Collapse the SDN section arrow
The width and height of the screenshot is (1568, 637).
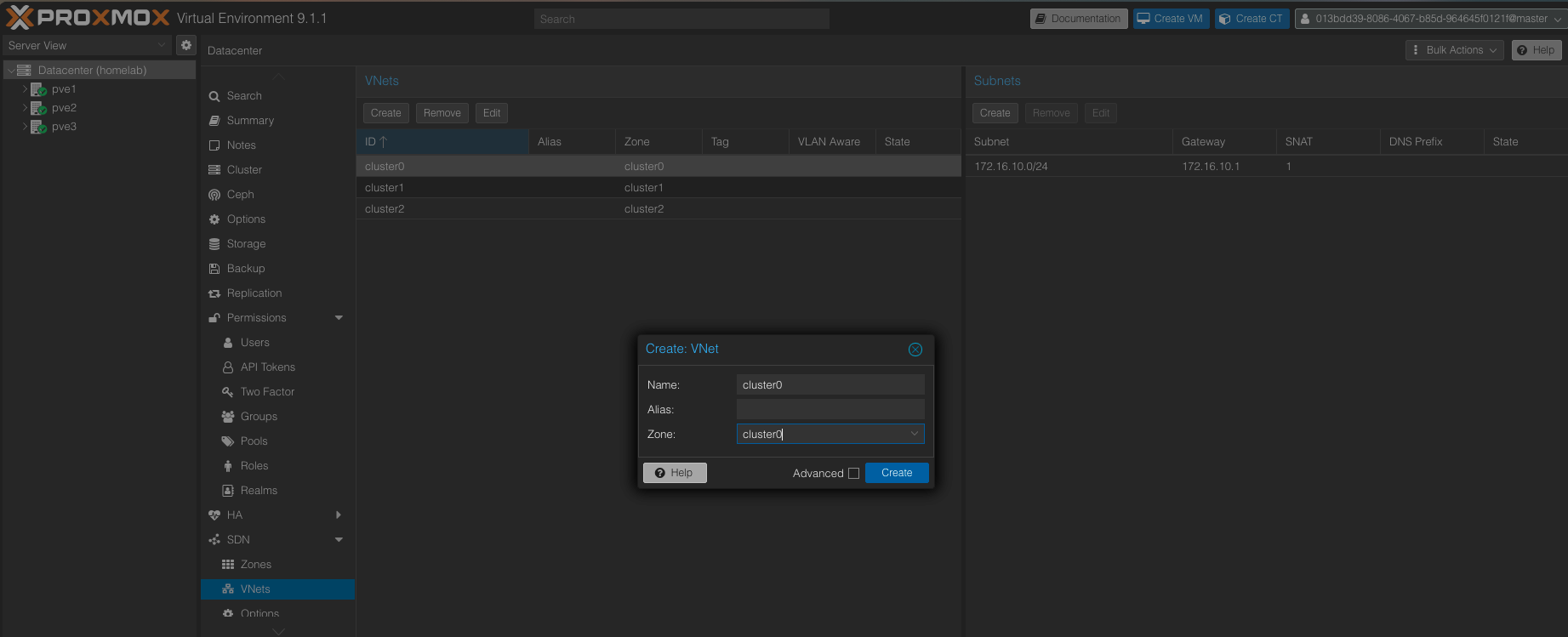coord(339,540)
